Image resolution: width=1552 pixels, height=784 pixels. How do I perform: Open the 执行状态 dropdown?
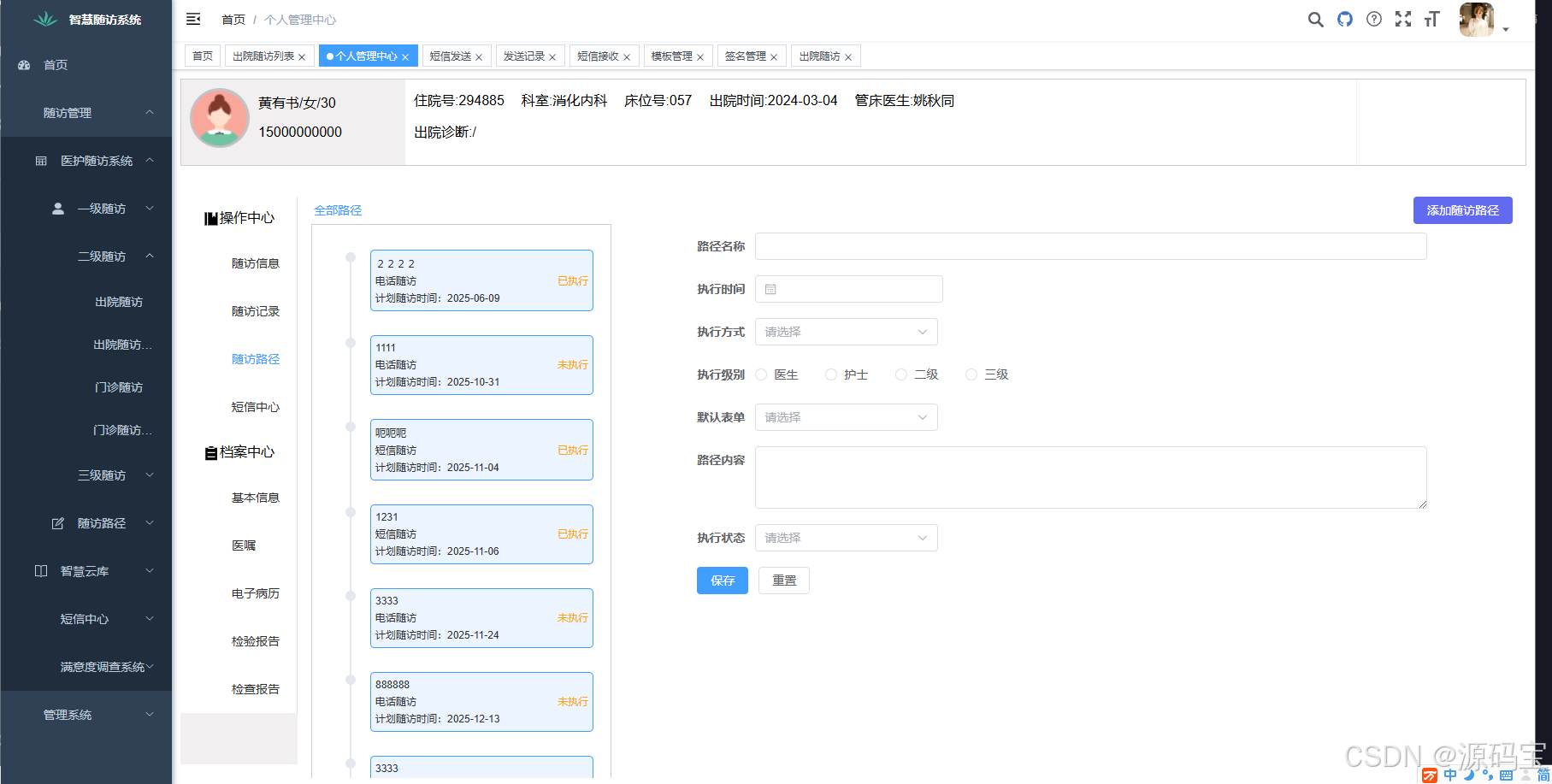pos(847,538)
